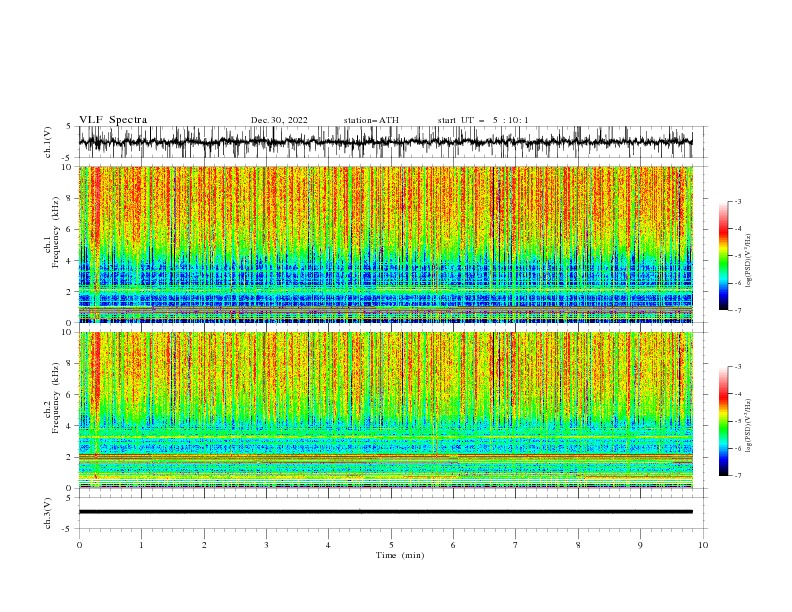The image size is (792, 612).
Task: Click the "0" tick on the time axis
Action: coord(79,545)
